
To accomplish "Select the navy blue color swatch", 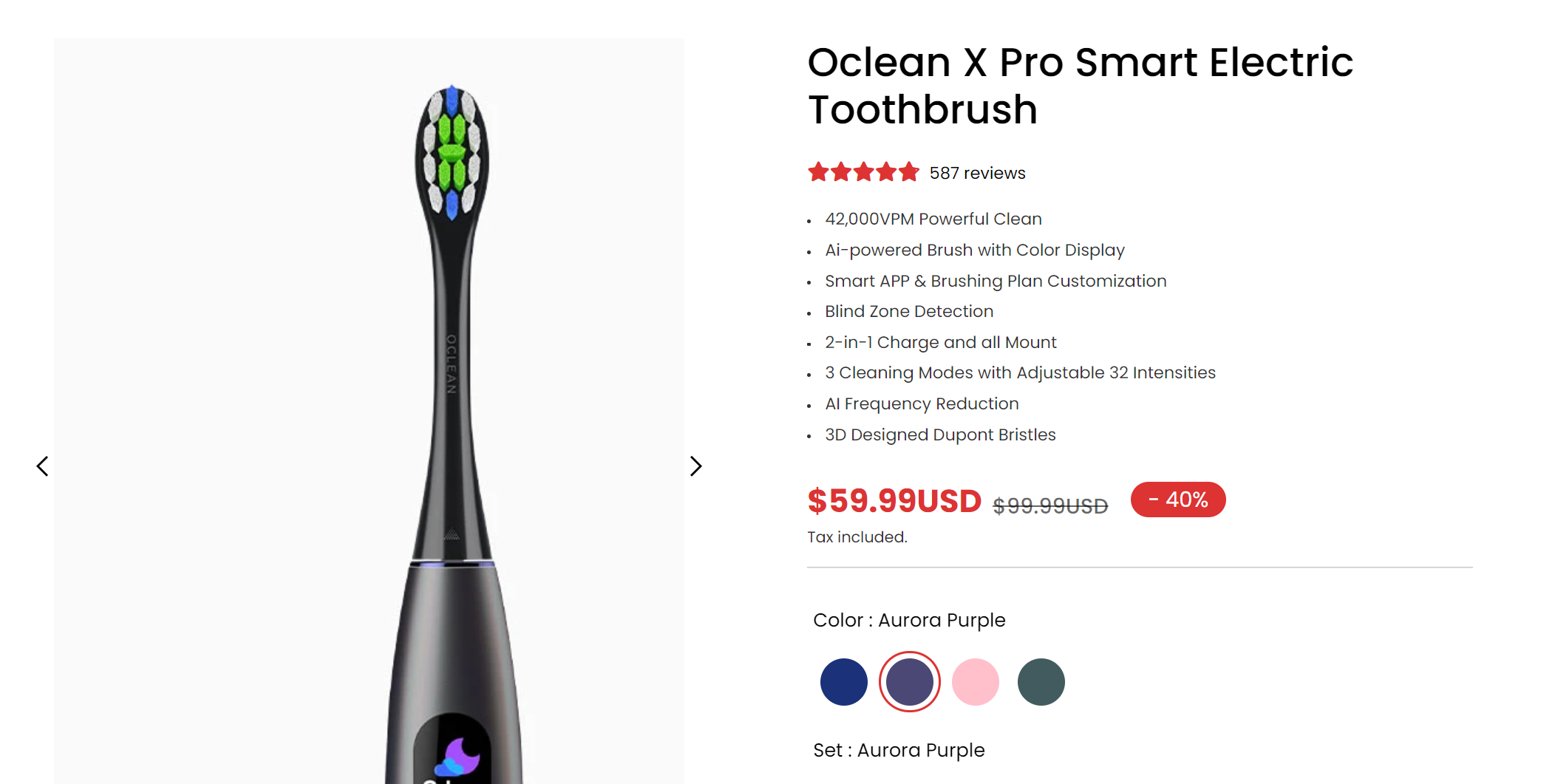I will point(843,682).
